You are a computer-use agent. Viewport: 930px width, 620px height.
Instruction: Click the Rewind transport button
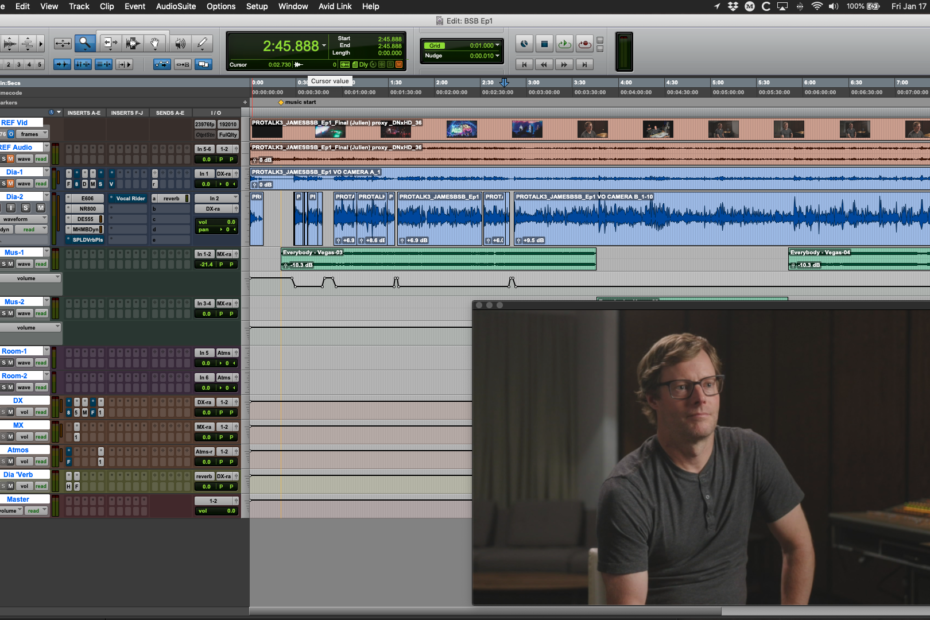[544, 64]
